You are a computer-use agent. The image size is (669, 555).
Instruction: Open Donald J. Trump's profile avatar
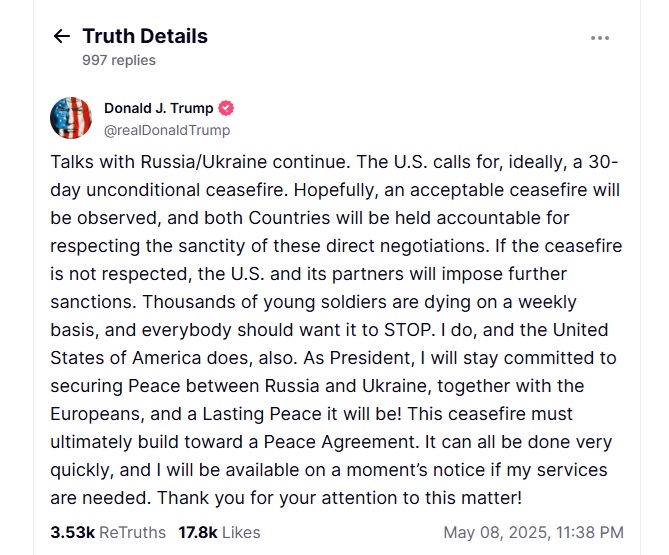[71, 119]
